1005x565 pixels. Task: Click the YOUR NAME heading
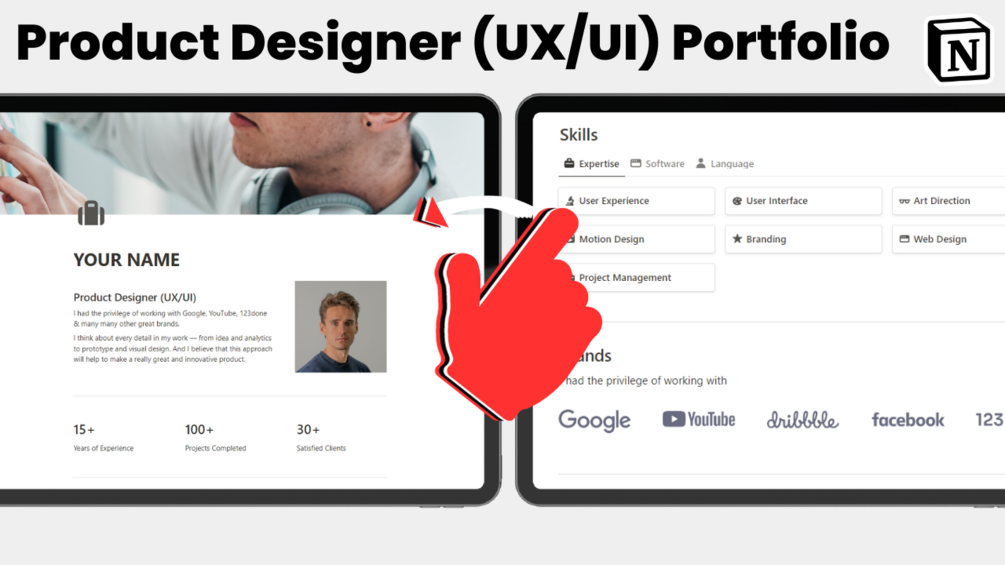click(x=126, y=260)
